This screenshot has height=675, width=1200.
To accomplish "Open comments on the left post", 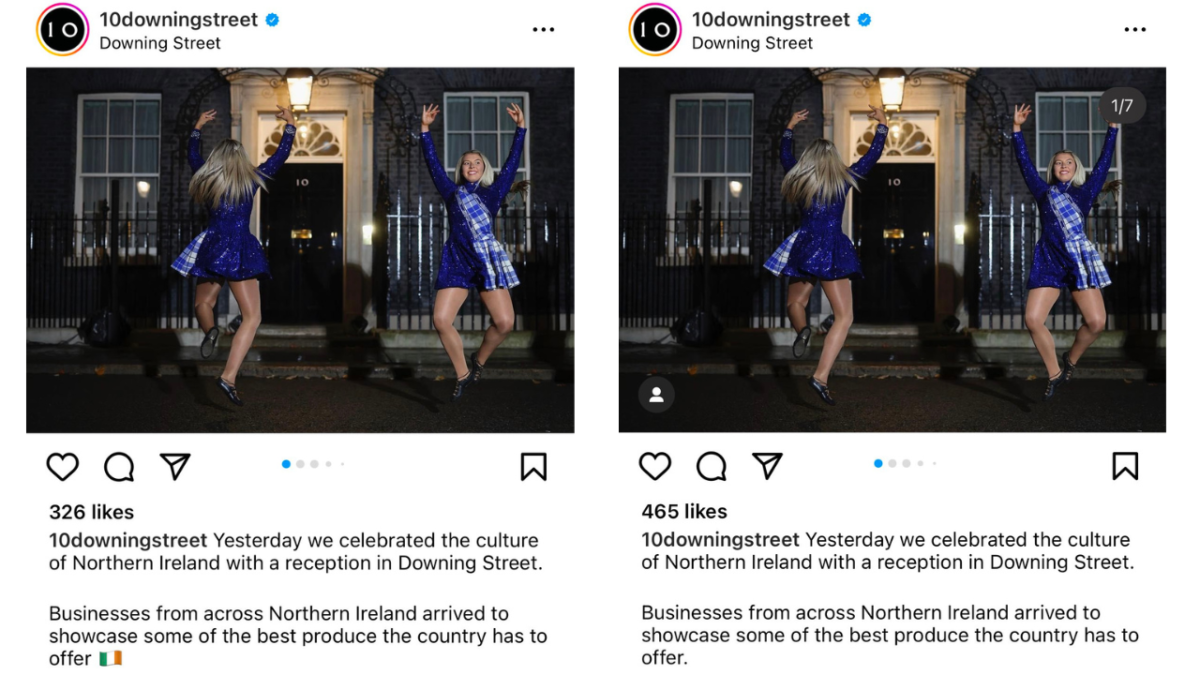I will tap(119, 467).
